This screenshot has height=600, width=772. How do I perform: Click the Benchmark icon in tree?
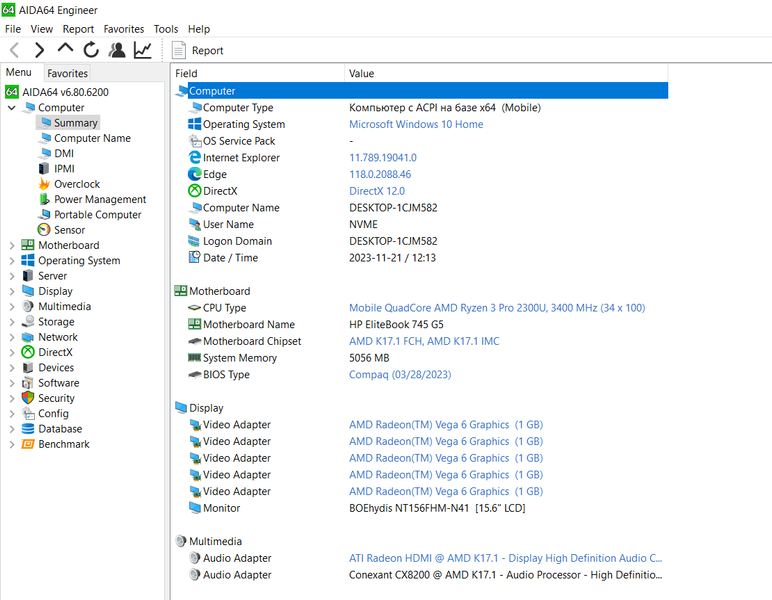(28, 444)
